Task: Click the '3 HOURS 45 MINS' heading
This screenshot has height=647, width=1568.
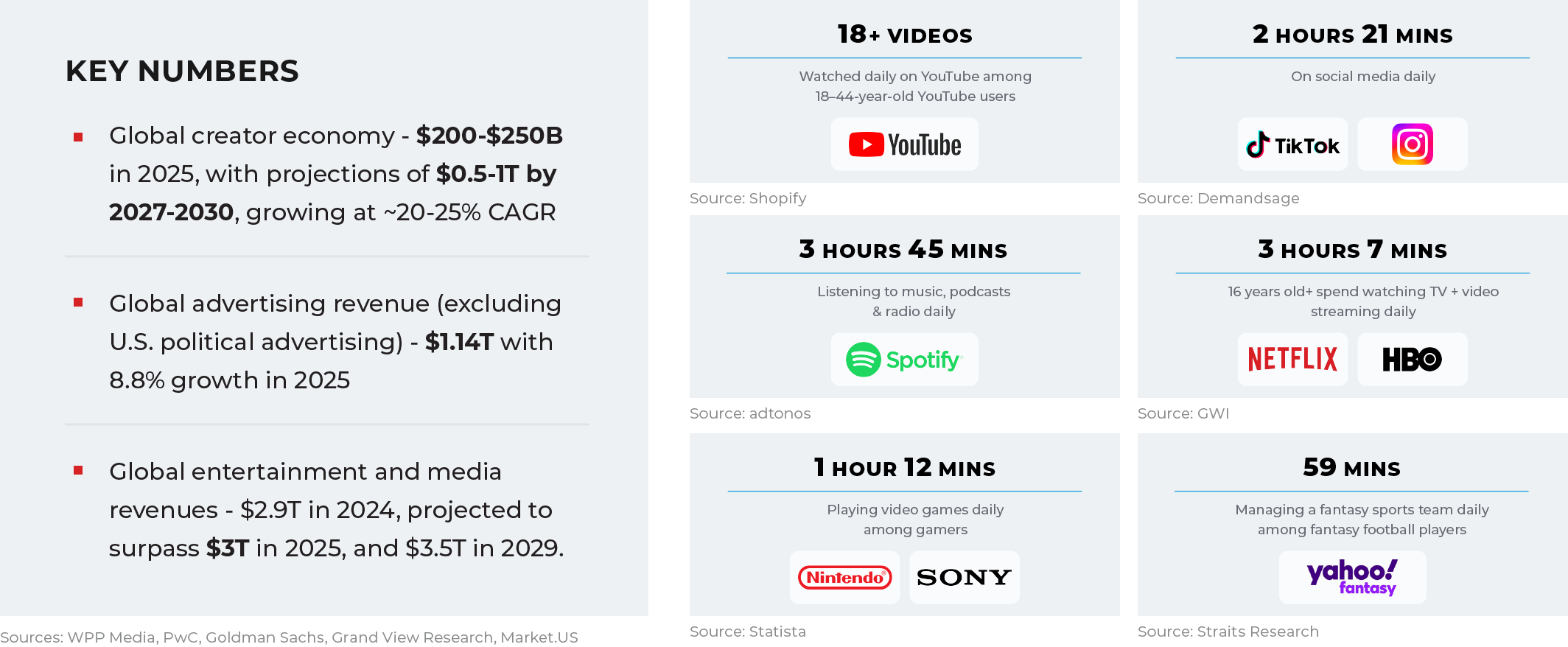Action: pos(903,250)
